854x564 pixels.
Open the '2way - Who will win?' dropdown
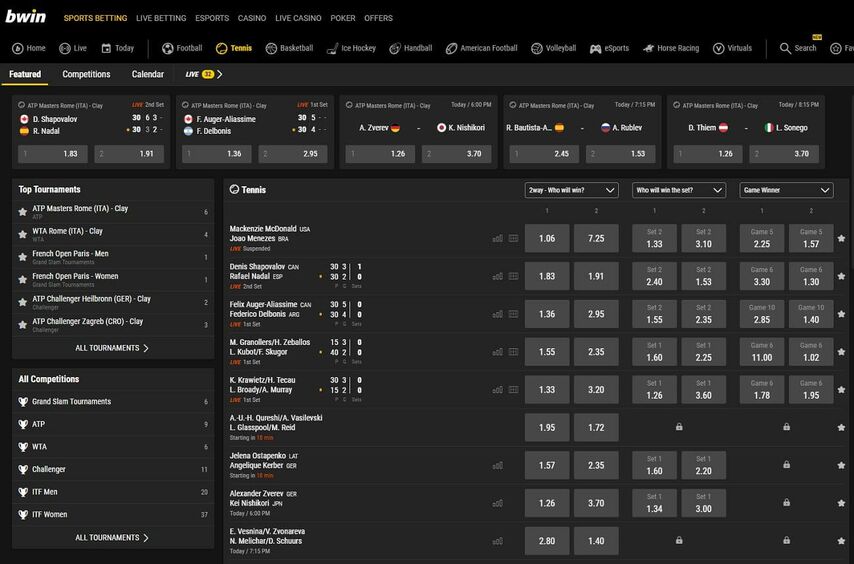click(571, 190)
